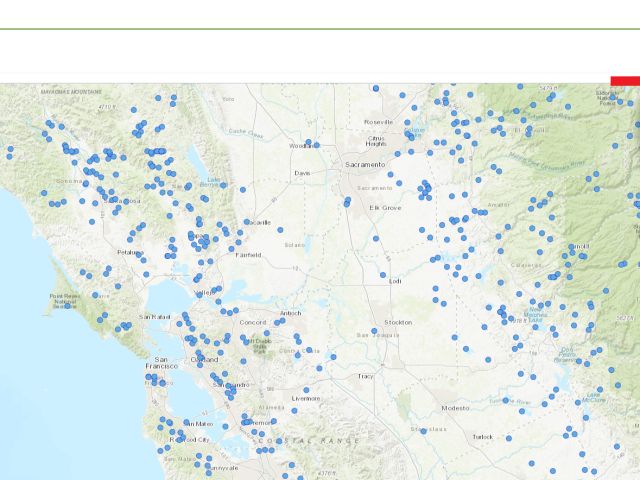Image resolution: width=640 pixels, height=480 pixels.
Task: Click the Redwood City label
Action: [x=189, y=440]
